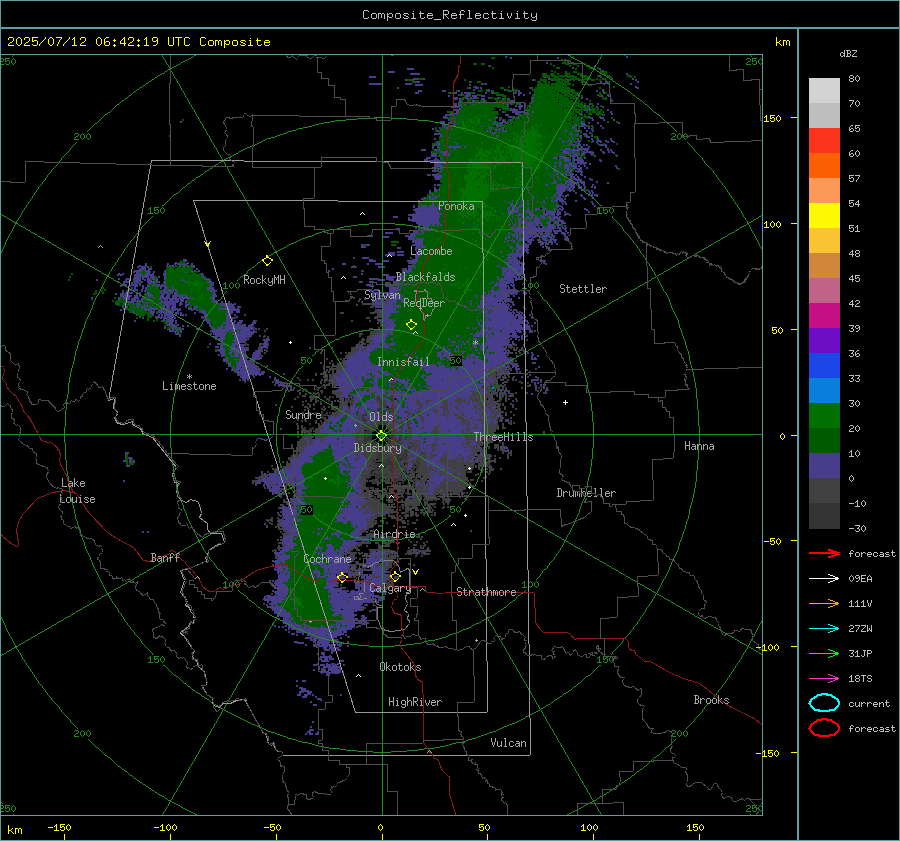The height and width of the screenshot is (841, 900).
Task: Click the cyan 27ZW arrow legend icon
Action: 824,629
